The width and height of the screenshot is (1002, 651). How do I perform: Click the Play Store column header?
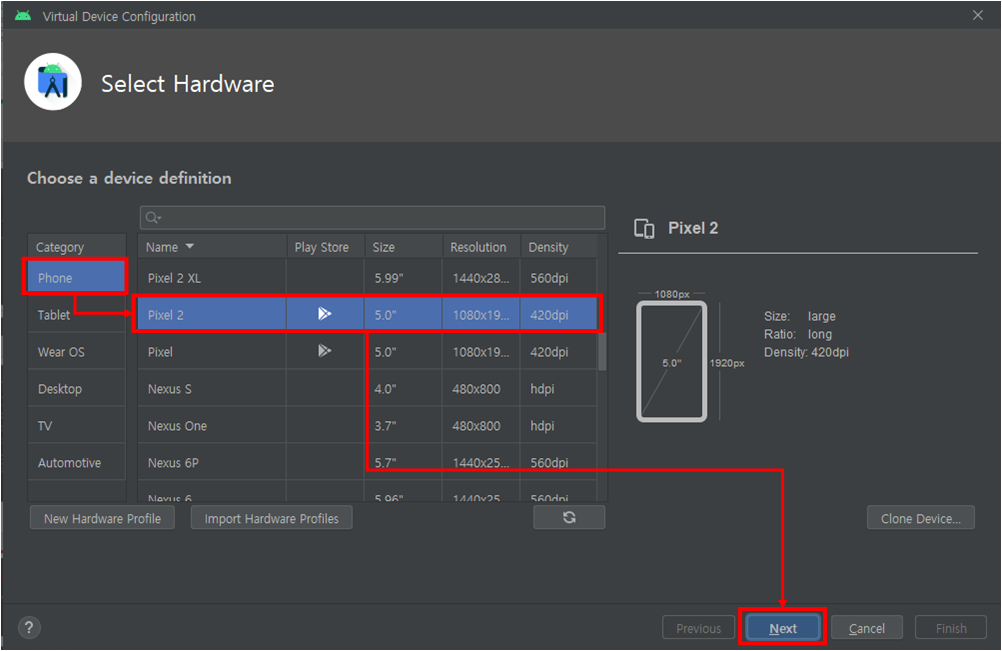click(x=326, y=247)
